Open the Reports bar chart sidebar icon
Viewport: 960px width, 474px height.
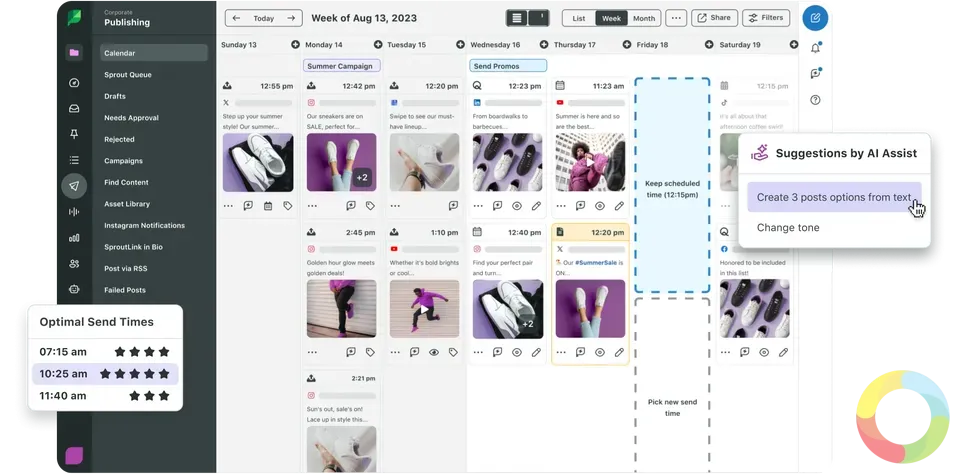click(x=74, y=238)
